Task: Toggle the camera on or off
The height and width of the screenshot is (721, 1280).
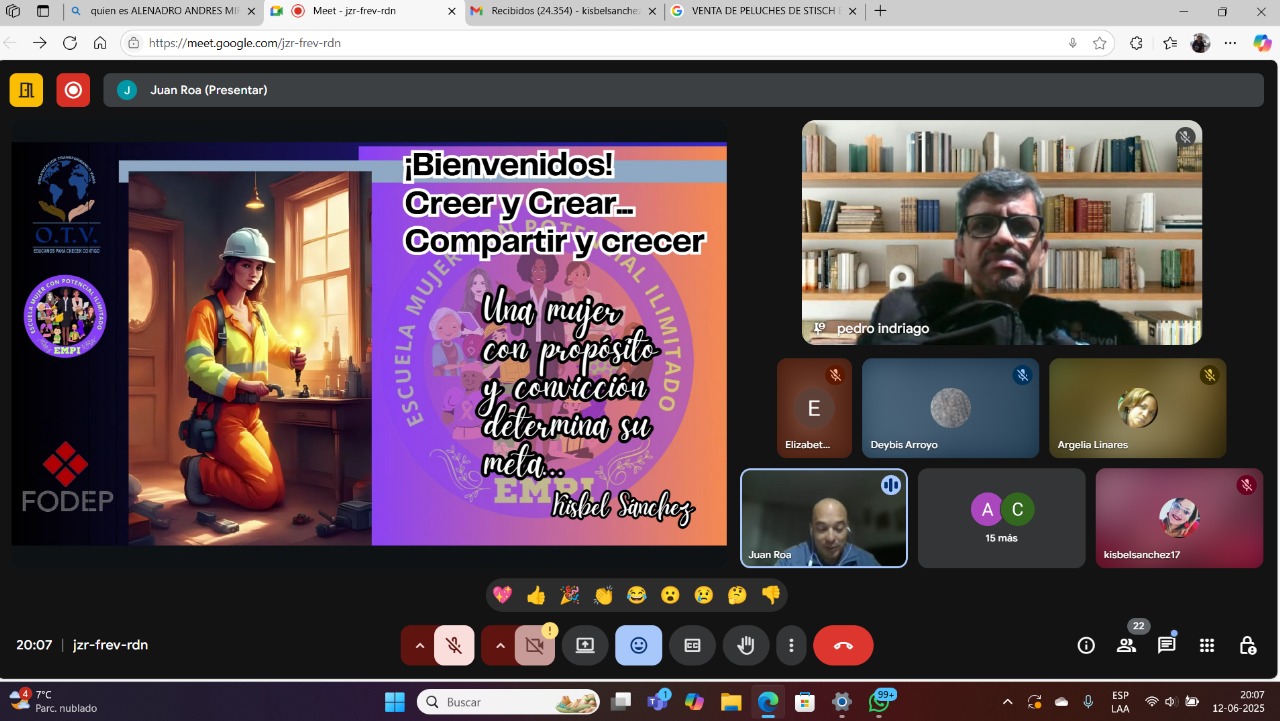Action: [x=535, y=646]
